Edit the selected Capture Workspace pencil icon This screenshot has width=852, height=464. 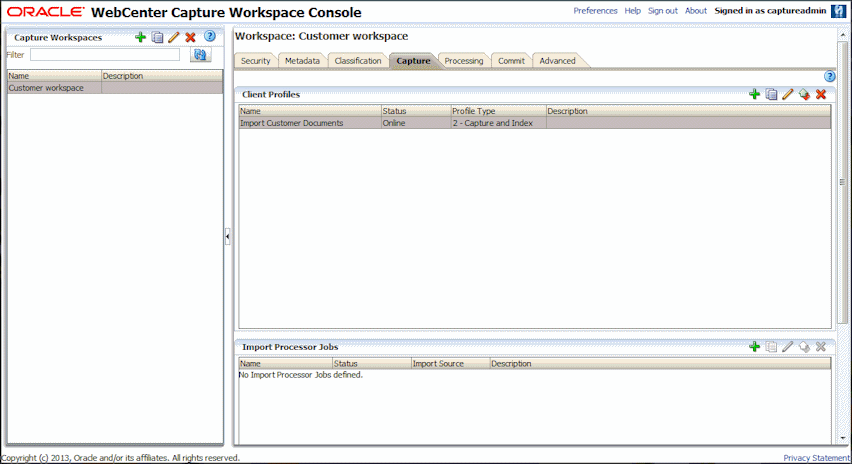[173, 37]
